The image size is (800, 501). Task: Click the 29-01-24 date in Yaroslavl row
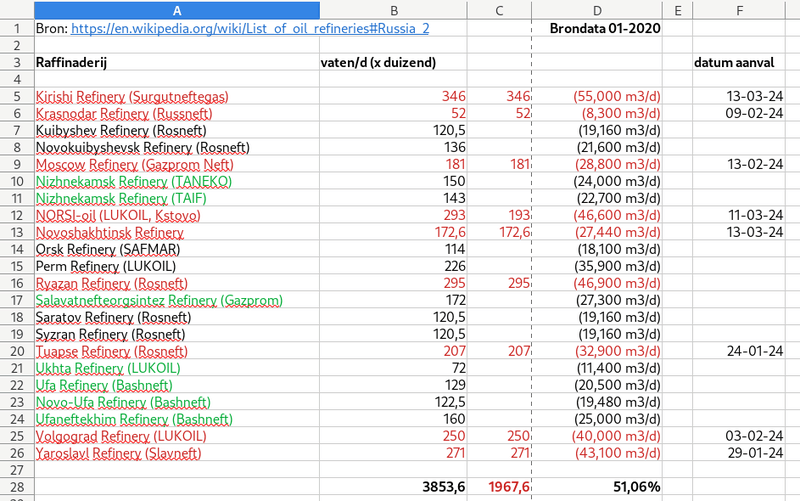739,453
